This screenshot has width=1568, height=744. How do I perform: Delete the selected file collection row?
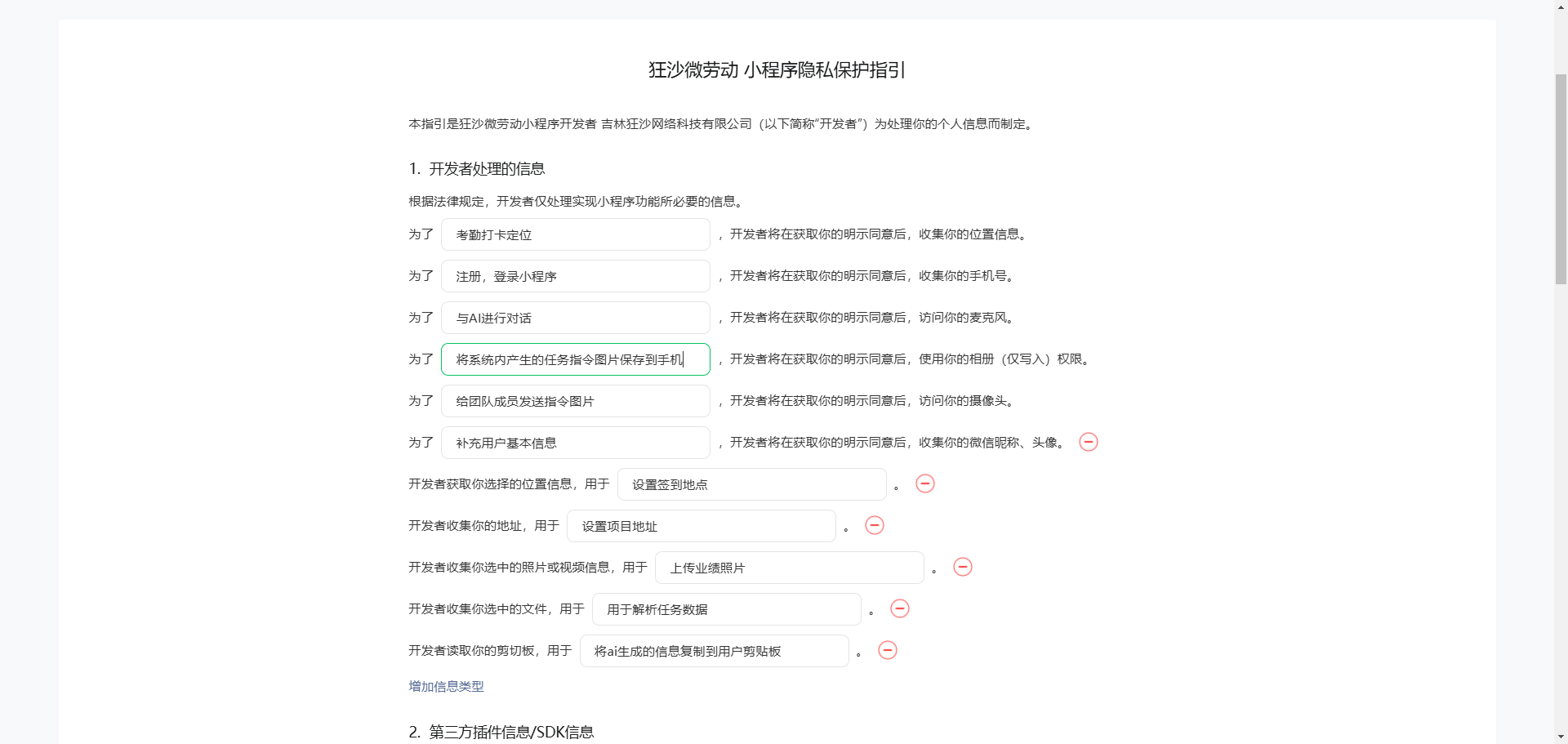click(x=900, y=608)
